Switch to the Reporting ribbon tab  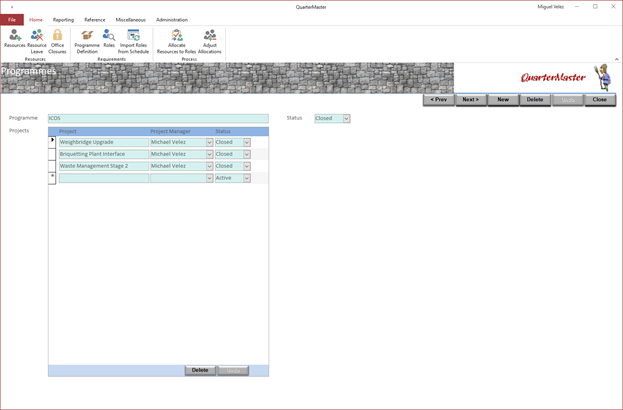click(x=63, y=19)
